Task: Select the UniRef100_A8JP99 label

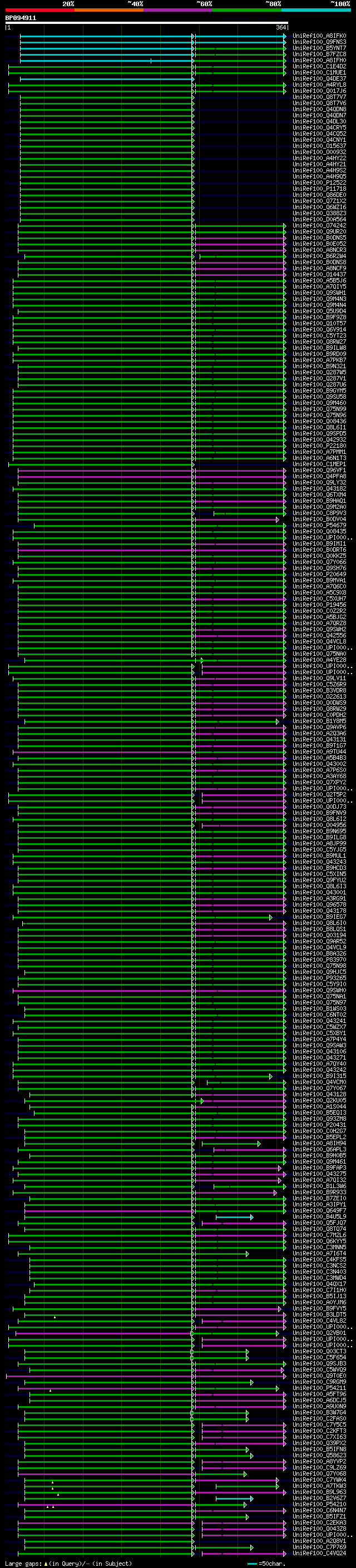Action: point(319,844)
